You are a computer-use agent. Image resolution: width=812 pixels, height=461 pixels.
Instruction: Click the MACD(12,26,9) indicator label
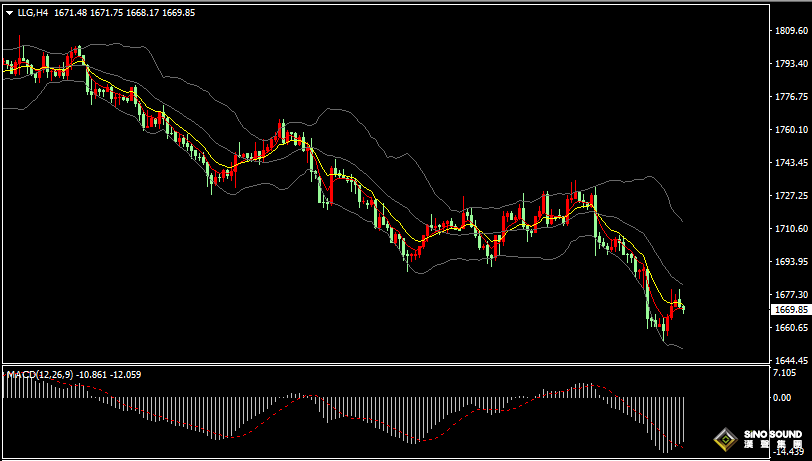(x=40, y=374)
